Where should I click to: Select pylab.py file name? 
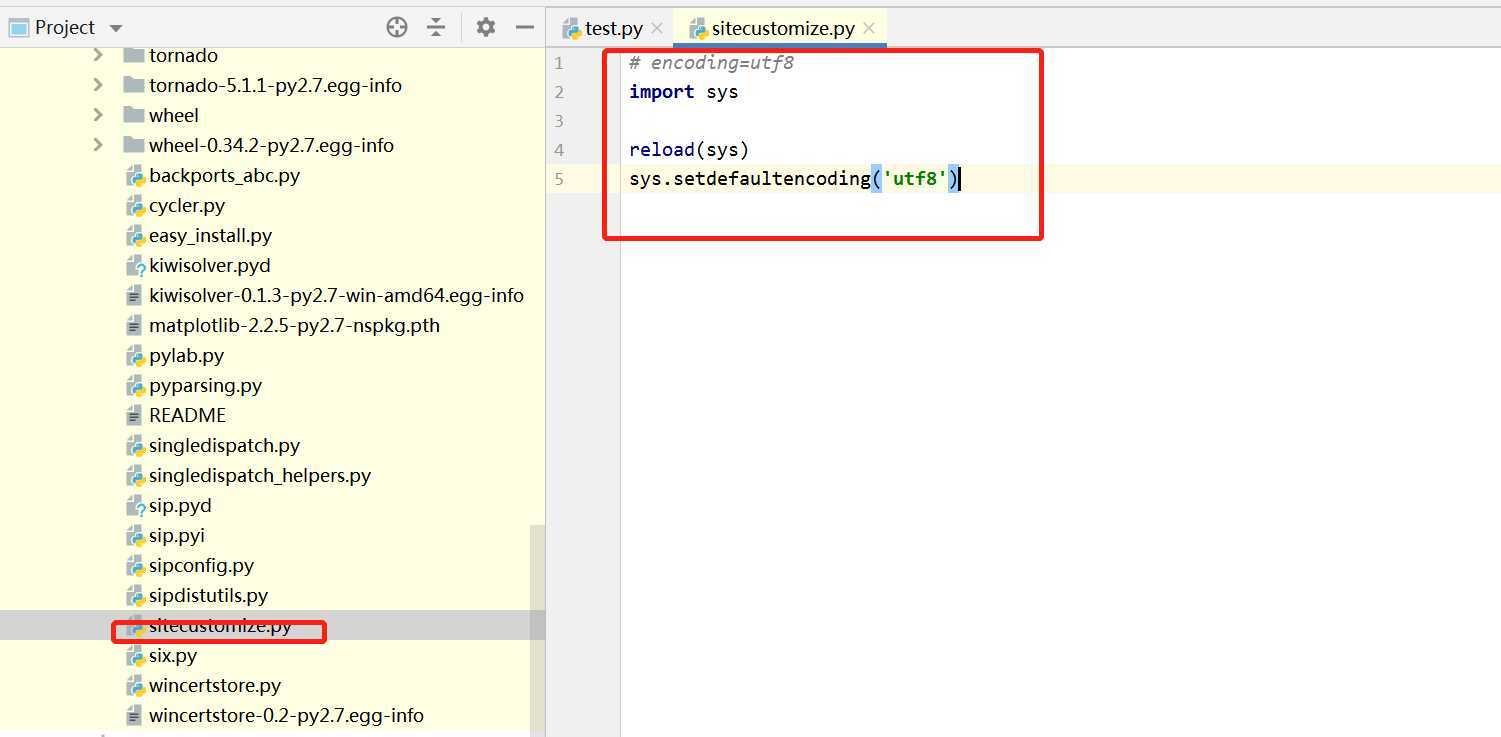pyautogui.click(x=186, y=355)
